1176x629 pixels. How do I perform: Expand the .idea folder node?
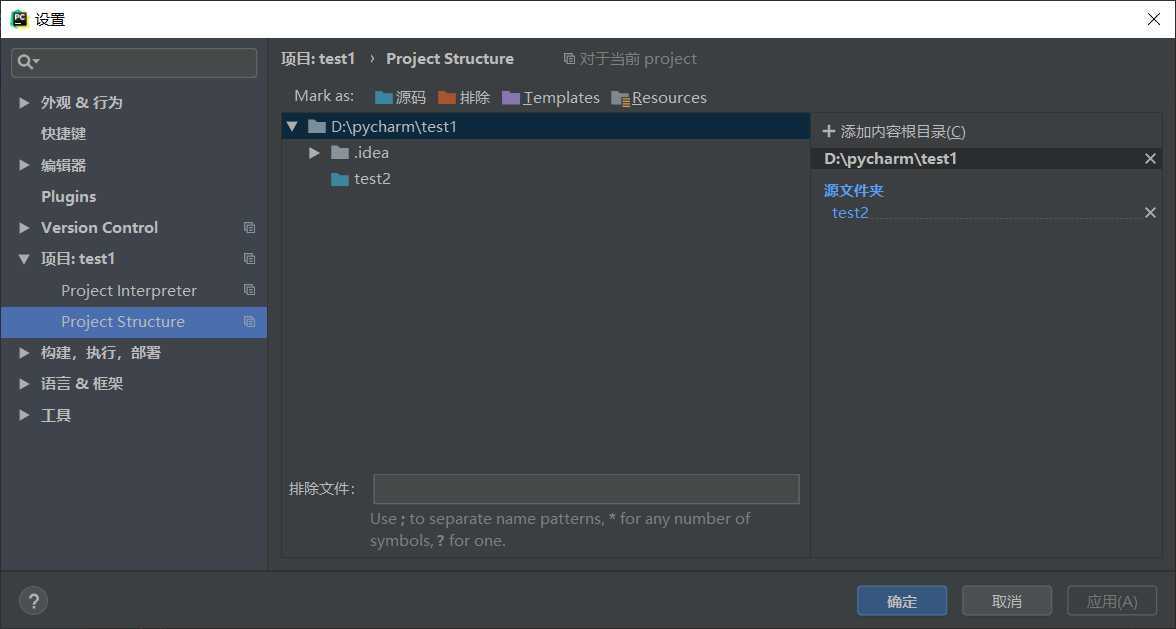coord(314,153)
